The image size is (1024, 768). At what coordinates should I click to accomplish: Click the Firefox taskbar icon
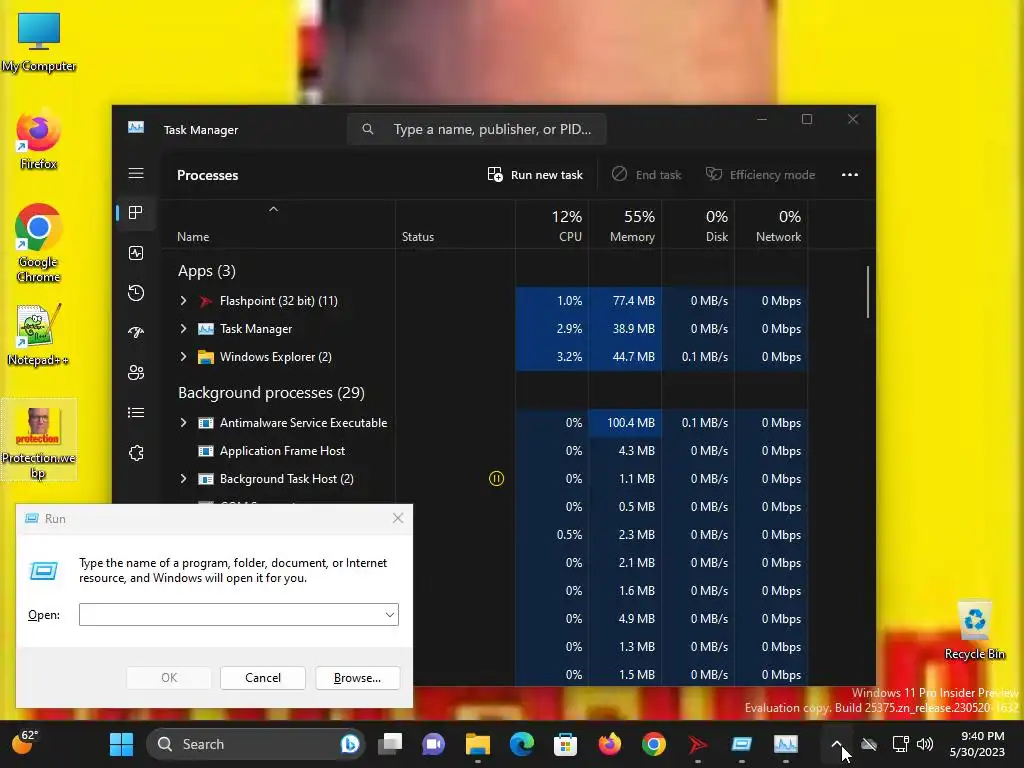tap(609, 744)
